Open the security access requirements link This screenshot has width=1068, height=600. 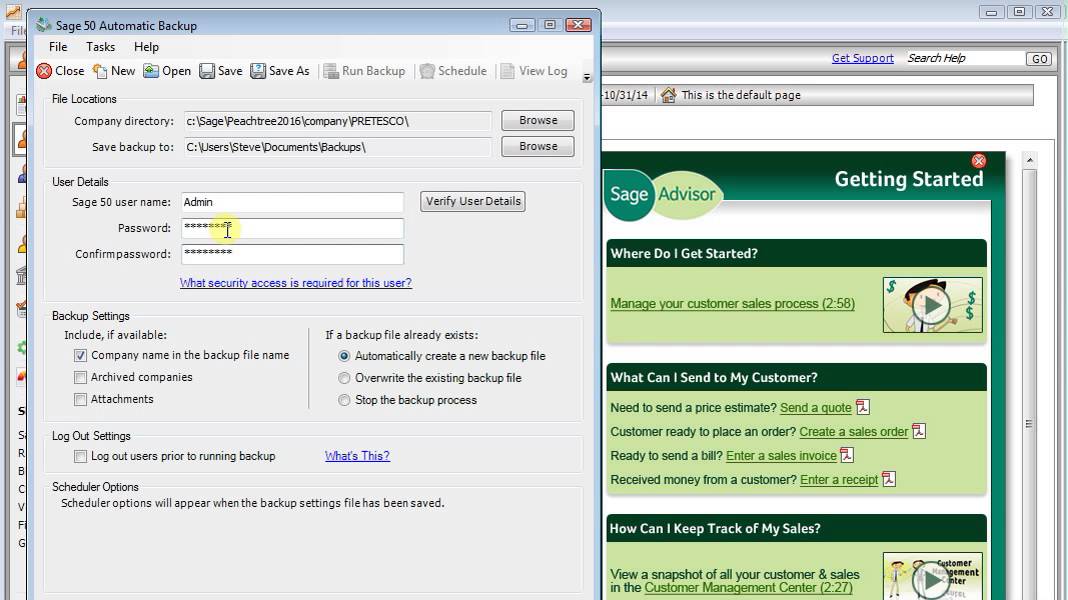[x=296, y=283]
